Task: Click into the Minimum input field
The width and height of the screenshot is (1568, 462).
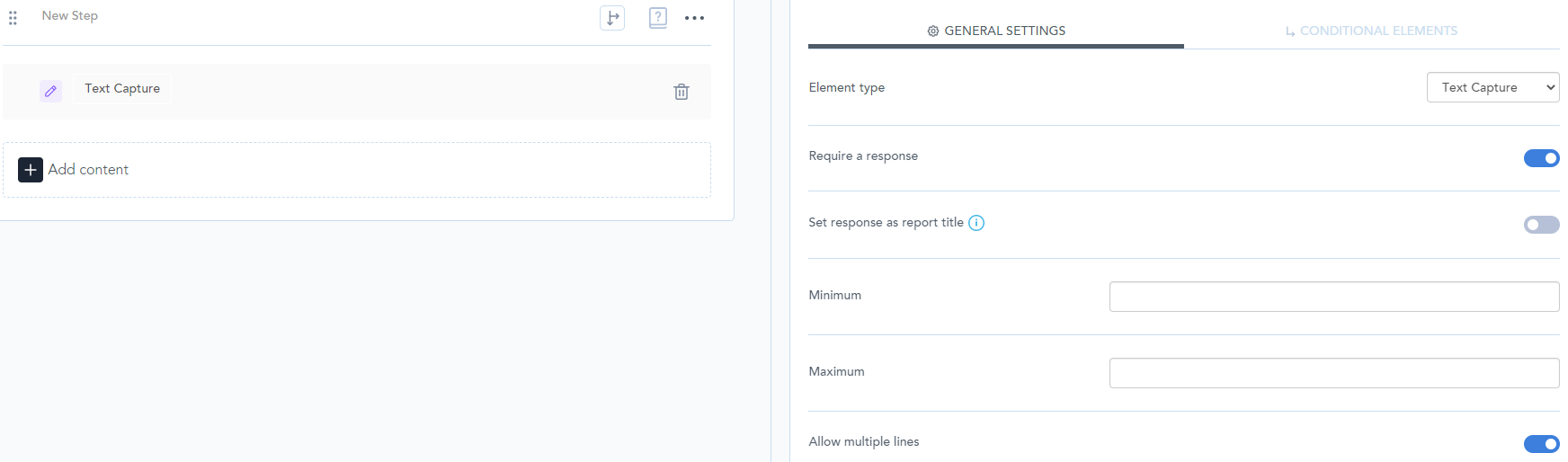Action: tap(1333, 297)
